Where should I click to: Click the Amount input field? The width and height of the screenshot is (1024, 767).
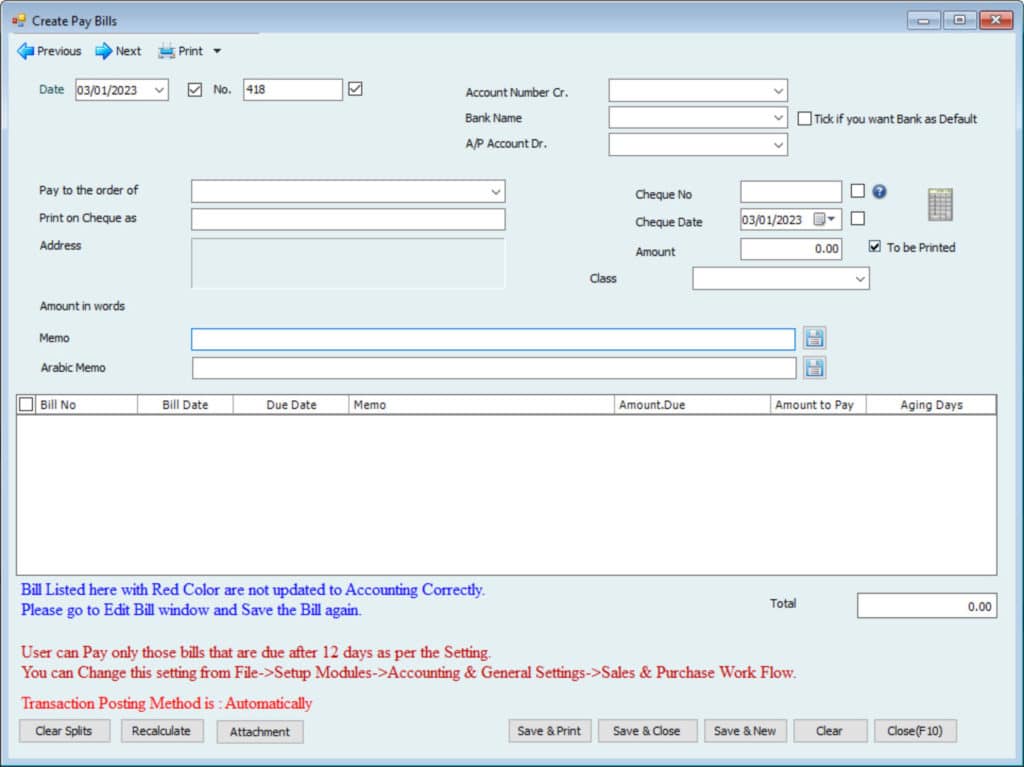(791, 249)
